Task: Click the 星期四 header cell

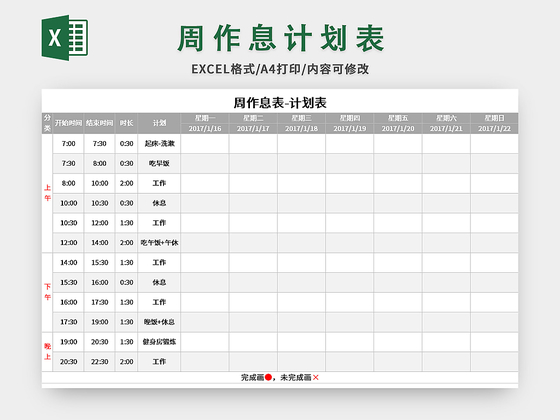Action: click(x=350, y=118)
